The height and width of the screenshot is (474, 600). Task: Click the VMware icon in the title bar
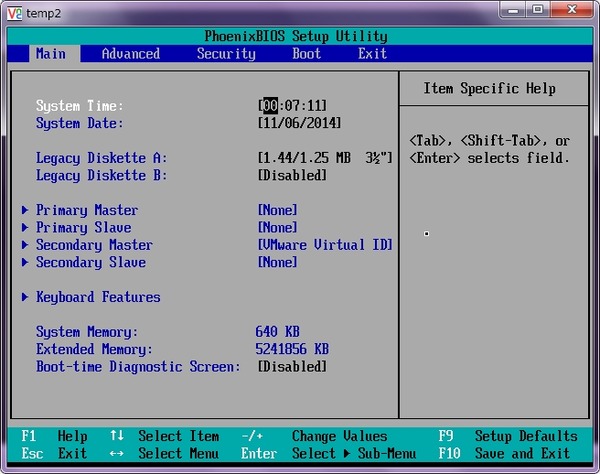pyautogui.click(x=15, y=14)
